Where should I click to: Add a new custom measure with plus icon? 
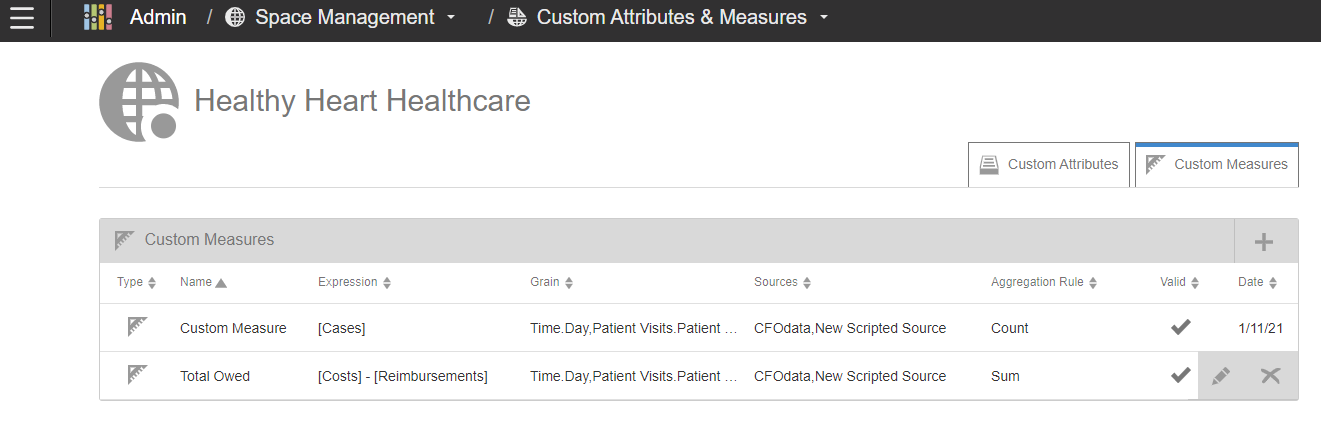coord(1264,241)
